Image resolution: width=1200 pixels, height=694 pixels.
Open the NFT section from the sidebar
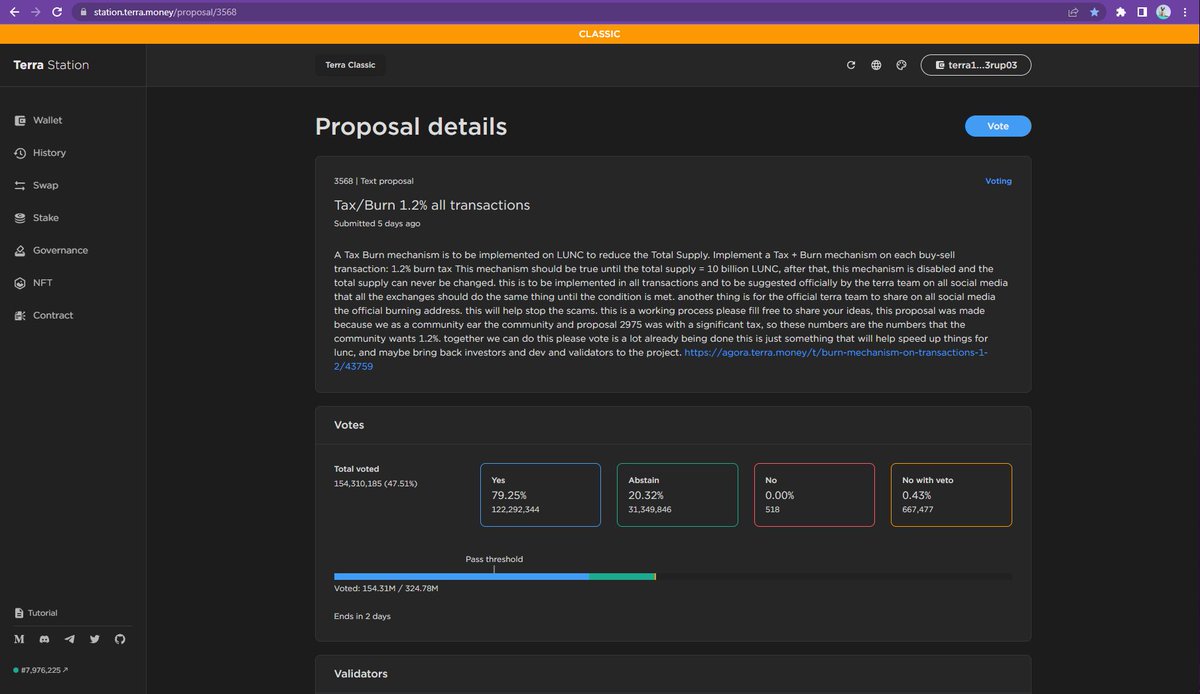click(x=19, y=282)
